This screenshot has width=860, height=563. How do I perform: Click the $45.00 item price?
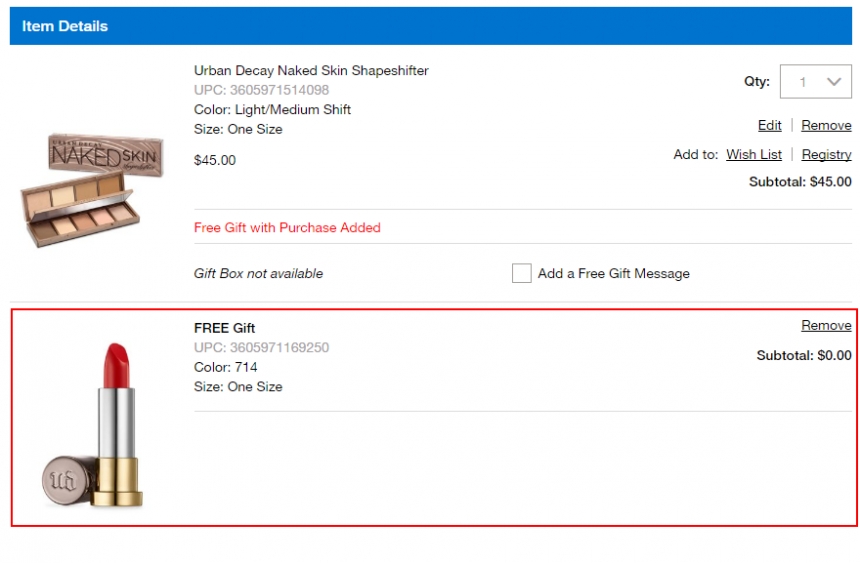pyautogui.click(x=214, y=160)
